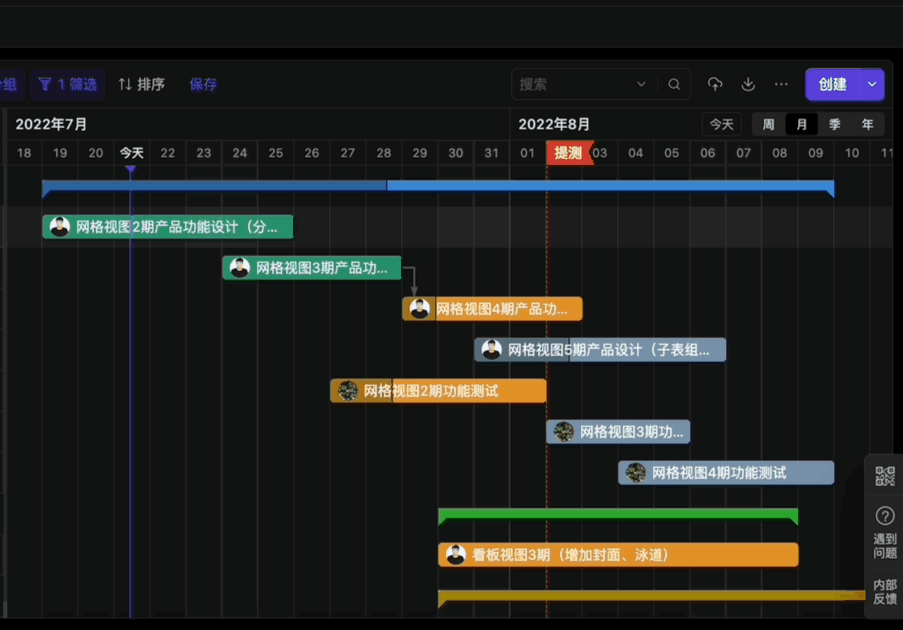This screenshot has width=903, height=630.
Task: Switch timeline scale to 年 (year)
Action: click(x=868, y=125)
